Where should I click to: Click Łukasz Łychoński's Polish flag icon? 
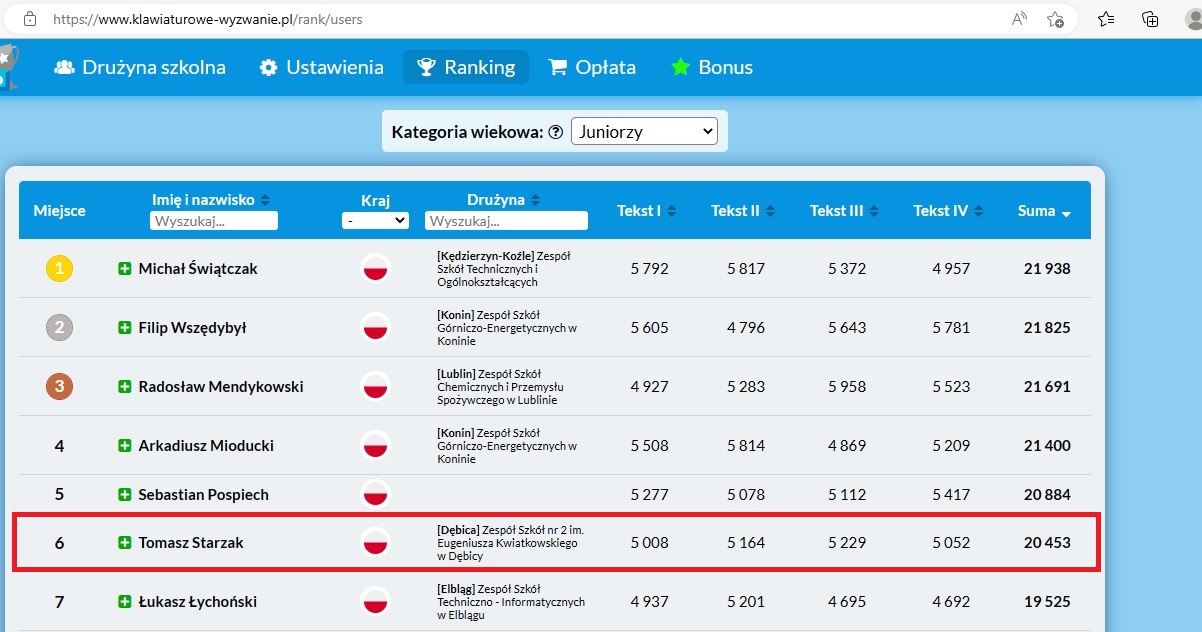pyautogui.click(x=375, y=601)
